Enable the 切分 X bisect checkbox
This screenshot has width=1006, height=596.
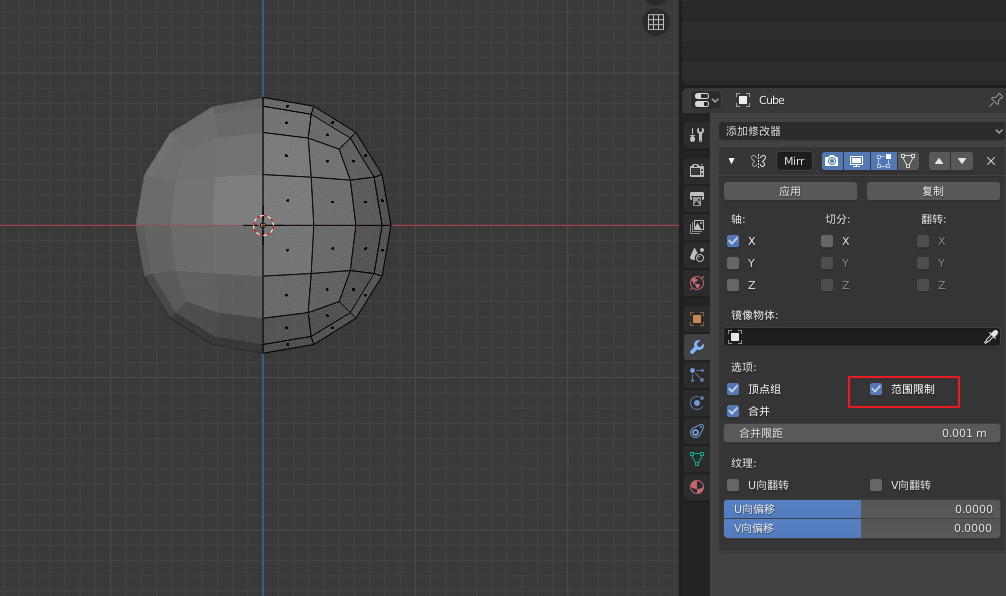pos(827,241)
